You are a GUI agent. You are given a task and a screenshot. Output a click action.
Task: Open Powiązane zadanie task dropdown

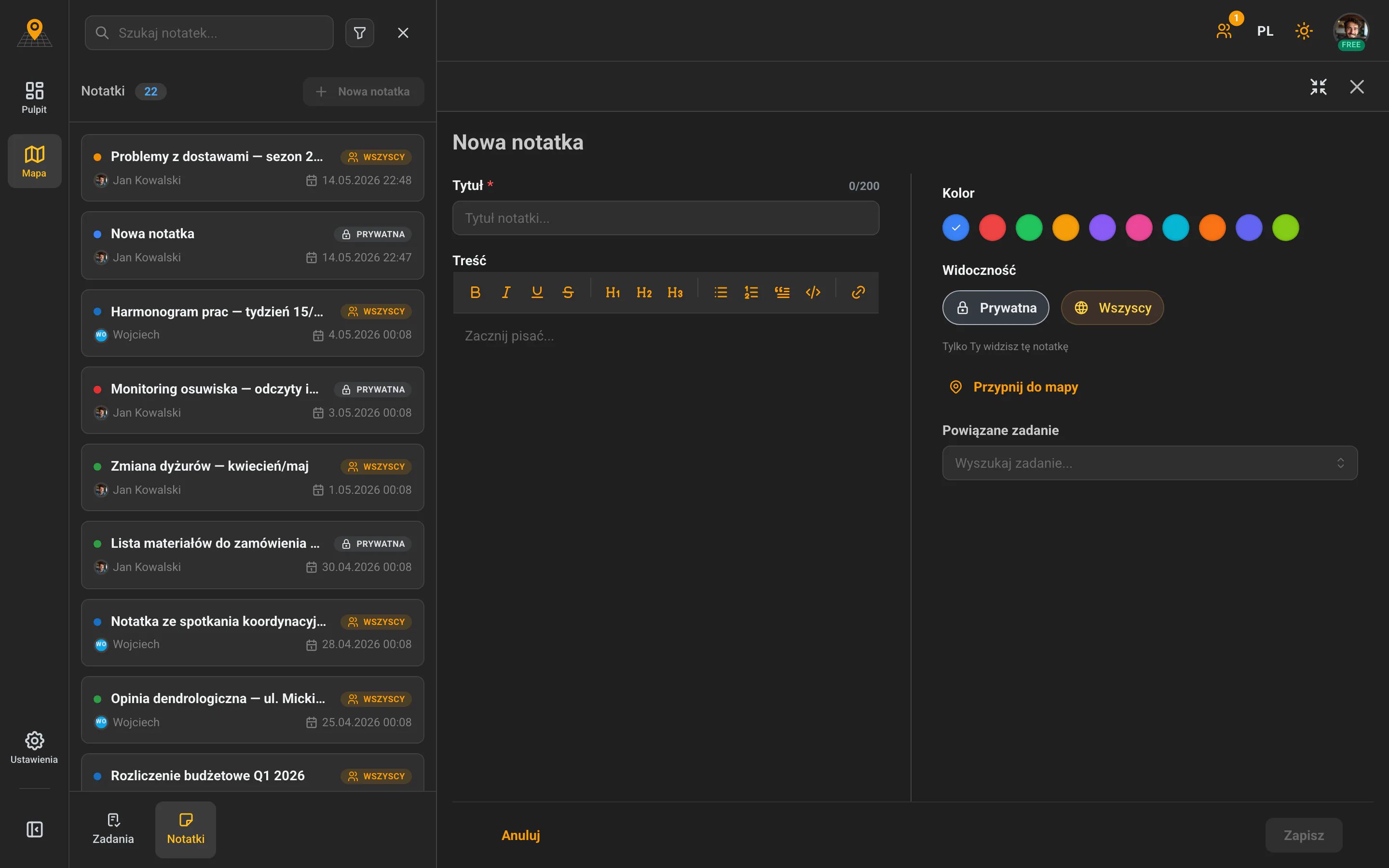tap(1150, 463)
